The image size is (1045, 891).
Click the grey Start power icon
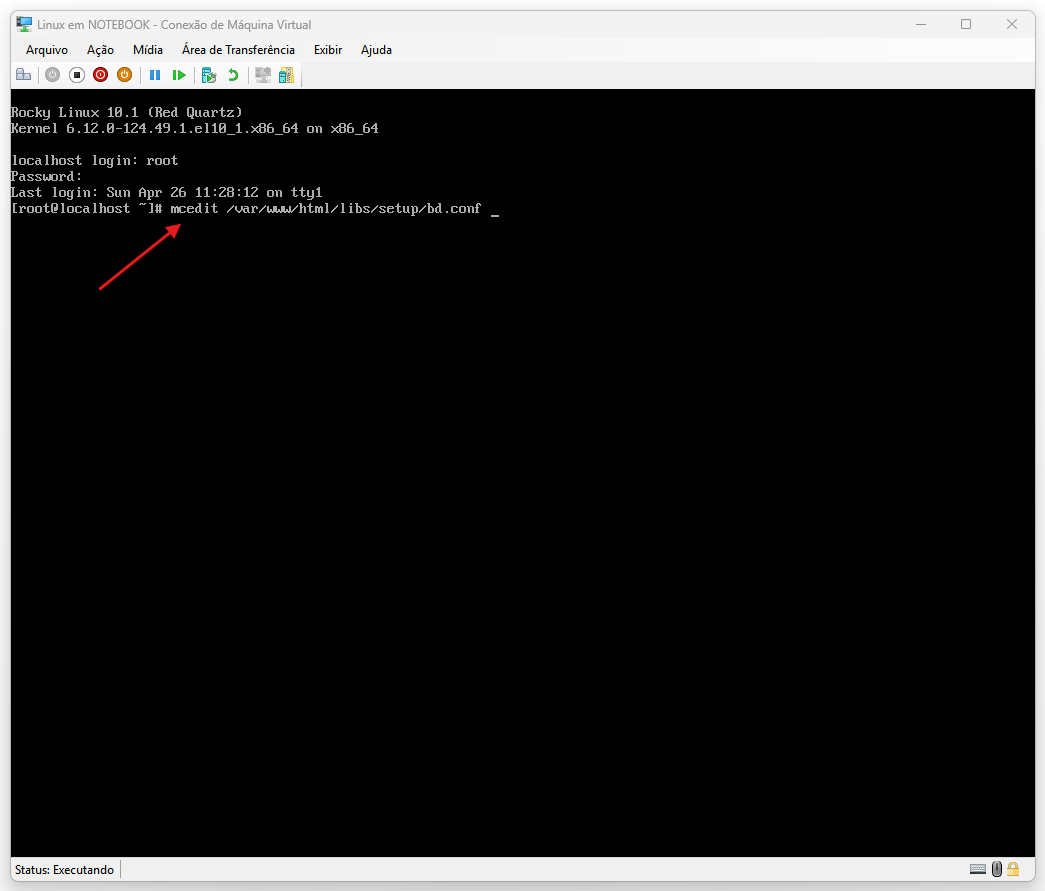52,75
